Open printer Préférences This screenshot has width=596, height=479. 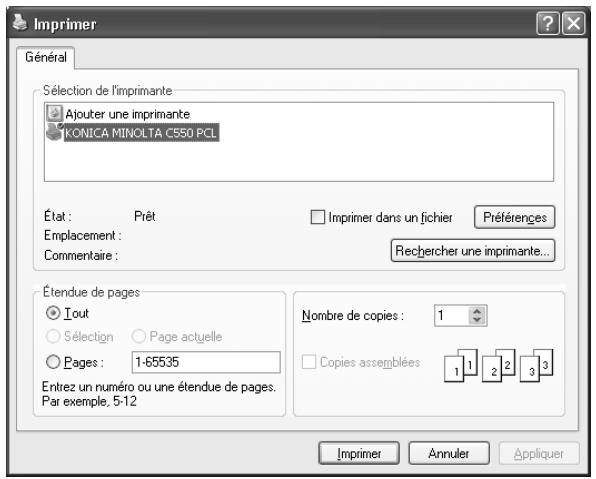pos(515,217)
